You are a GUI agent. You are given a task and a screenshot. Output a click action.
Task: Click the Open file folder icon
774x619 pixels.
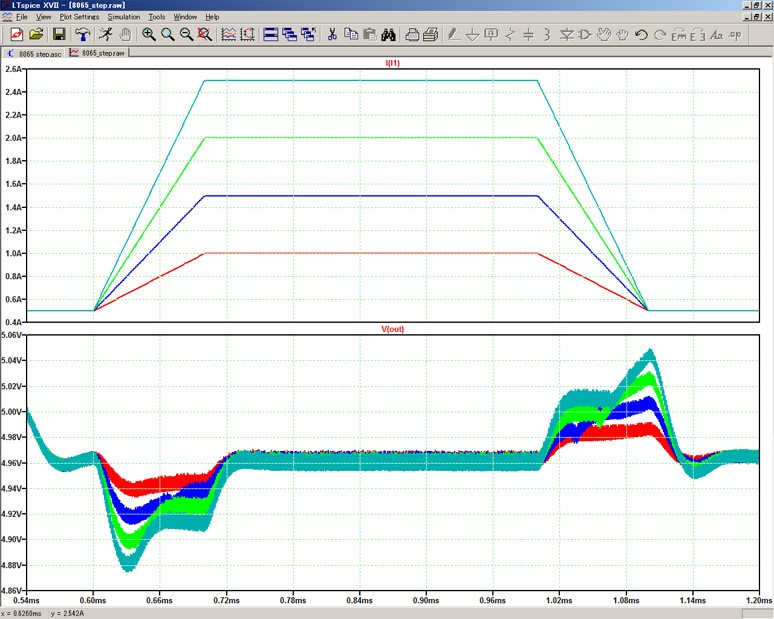[x=36, y=35]
